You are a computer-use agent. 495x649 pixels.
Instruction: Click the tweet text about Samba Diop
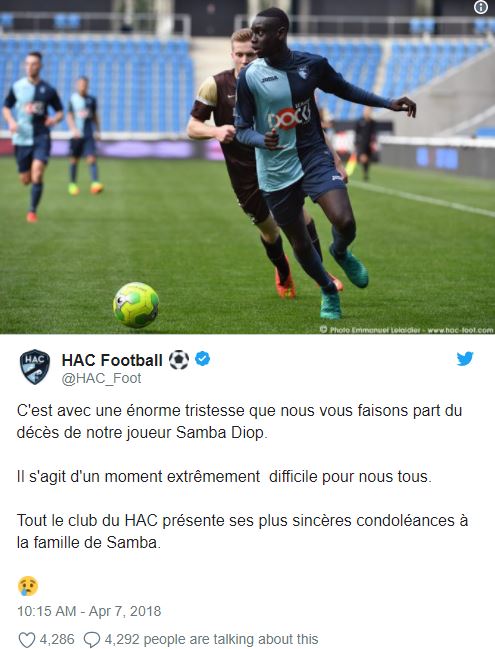(x=239, y=421)
